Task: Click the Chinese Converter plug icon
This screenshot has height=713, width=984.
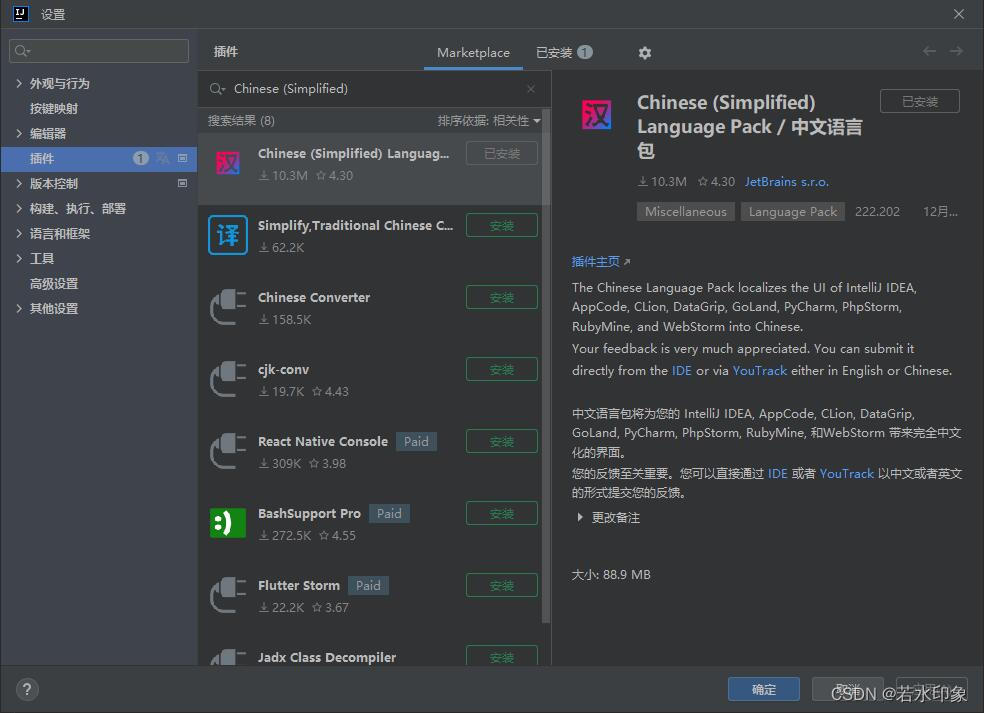Action: click(228, 307)
